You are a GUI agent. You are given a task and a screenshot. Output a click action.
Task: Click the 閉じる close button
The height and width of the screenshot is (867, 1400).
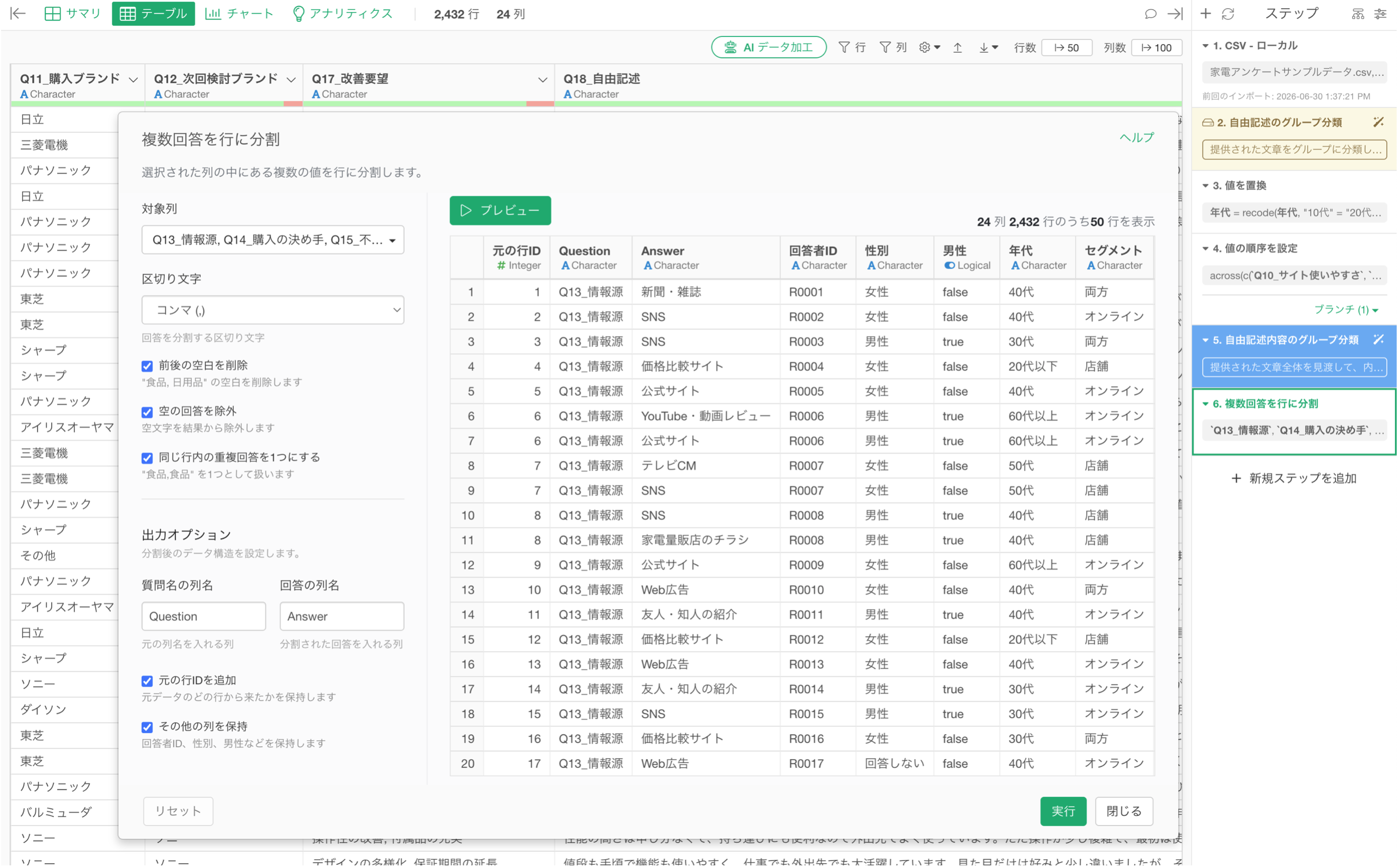[x=1124, y=811]
